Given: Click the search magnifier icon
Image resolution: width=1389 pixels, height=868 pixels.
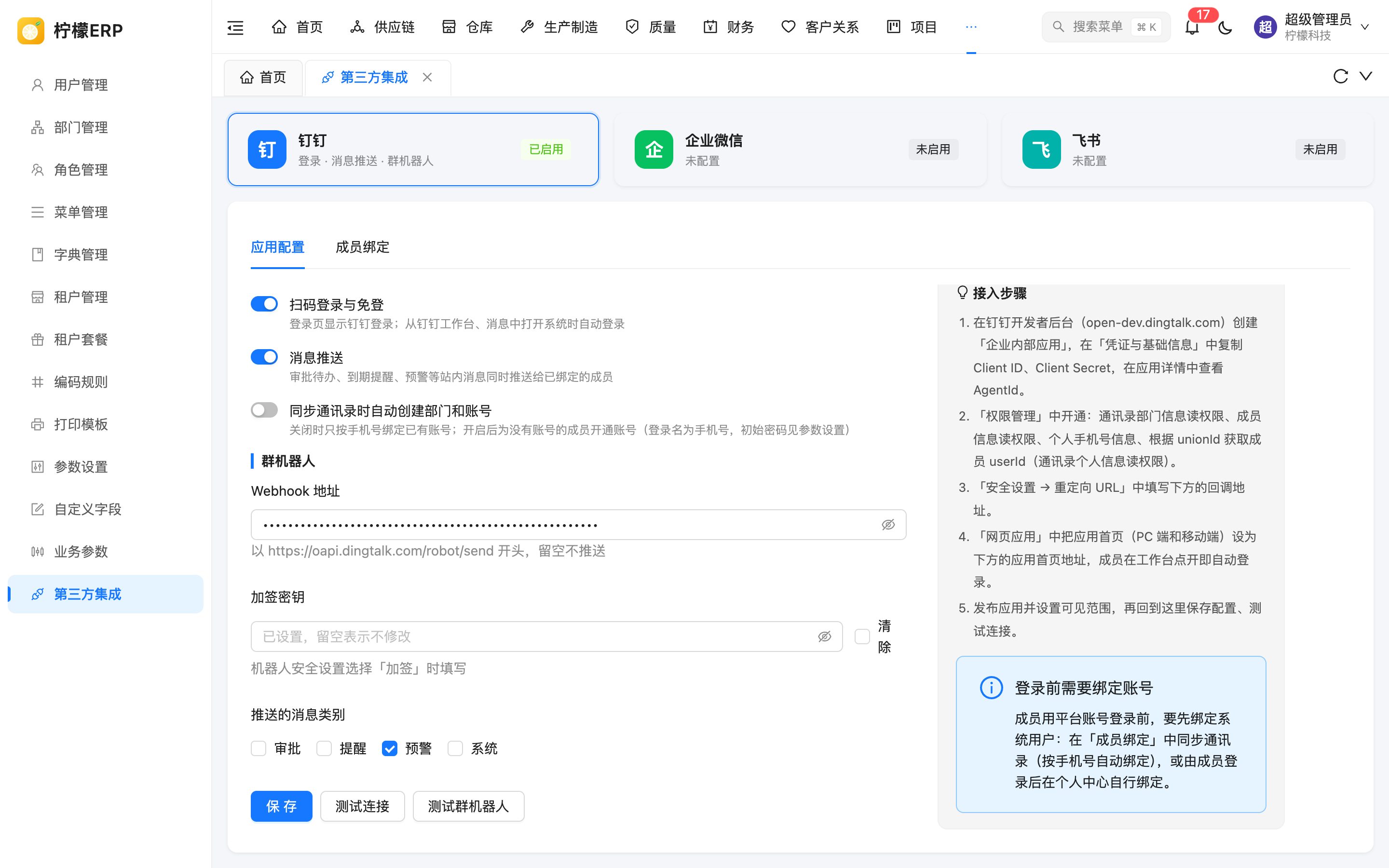Looking at the screenshot, I should tap(1059, 27).
